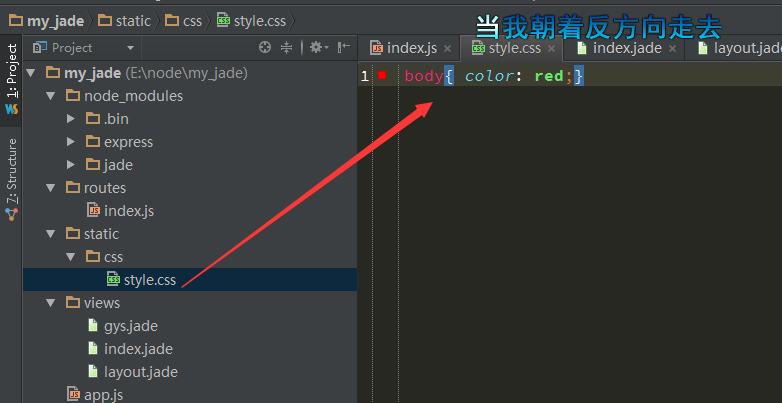Viewport: 782px width, 403px height.
Task: Open Project panel settings gear
Action: pyautogui.click(x=316, y=47)
